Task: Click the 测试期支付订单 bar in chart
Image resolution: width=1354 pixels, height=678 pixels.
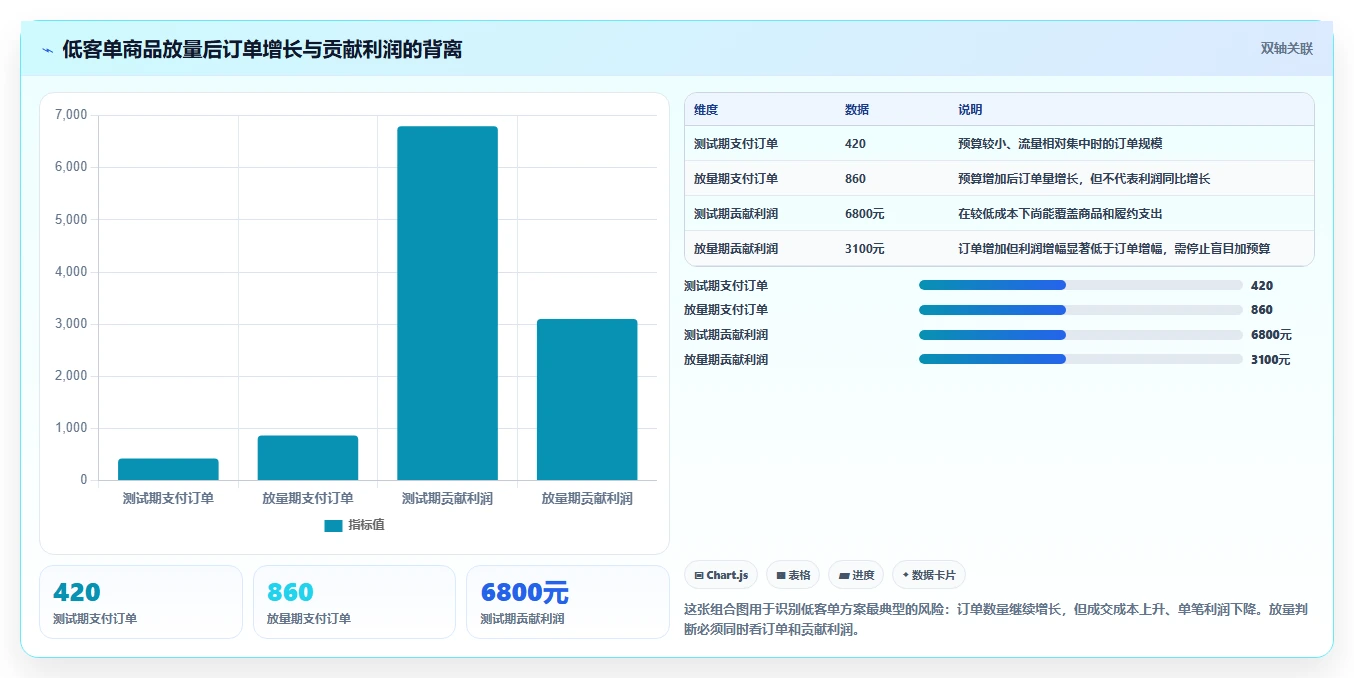Action: point(168,469)
